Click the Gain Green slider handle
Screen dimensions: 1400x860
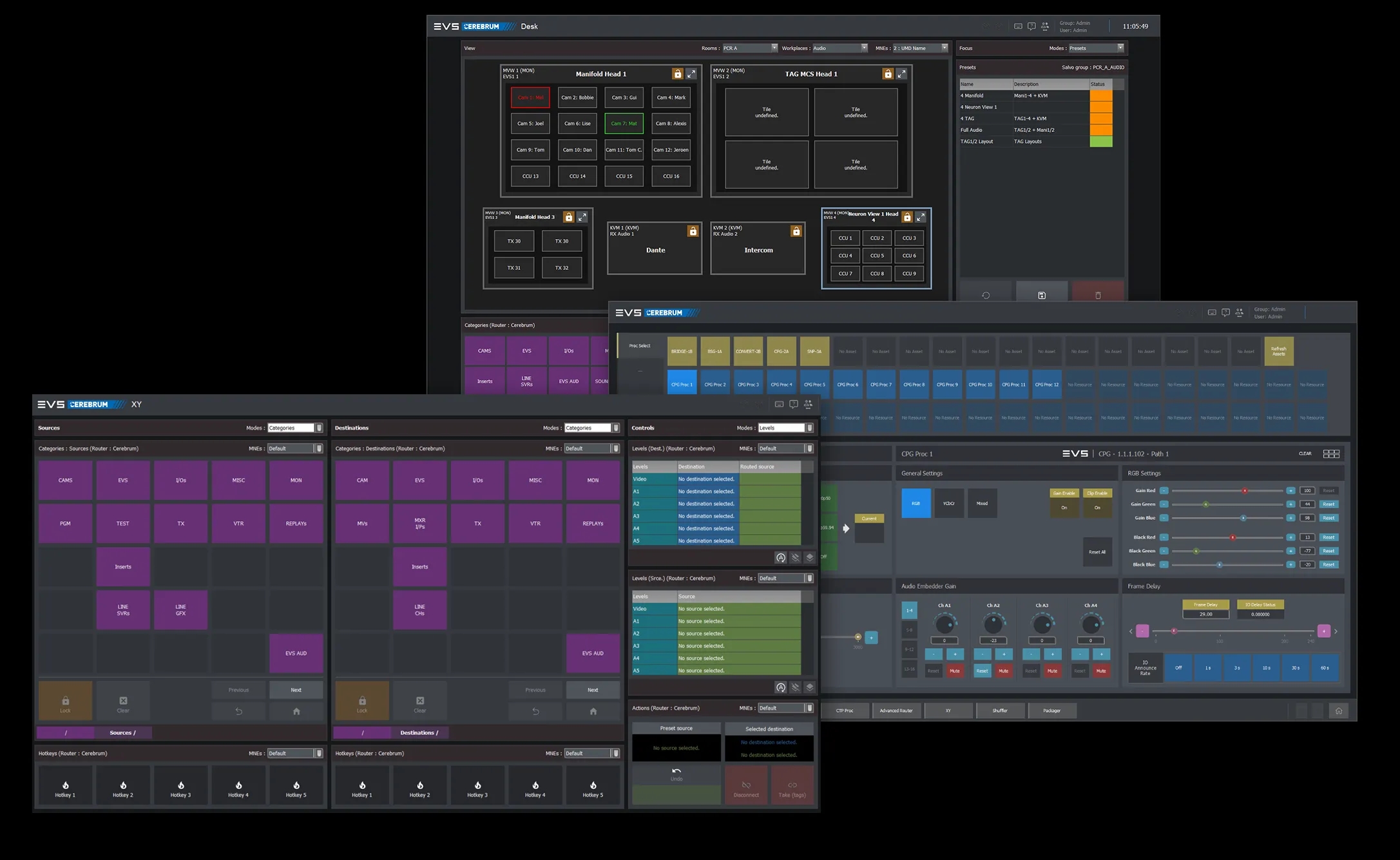point(1206,504)
